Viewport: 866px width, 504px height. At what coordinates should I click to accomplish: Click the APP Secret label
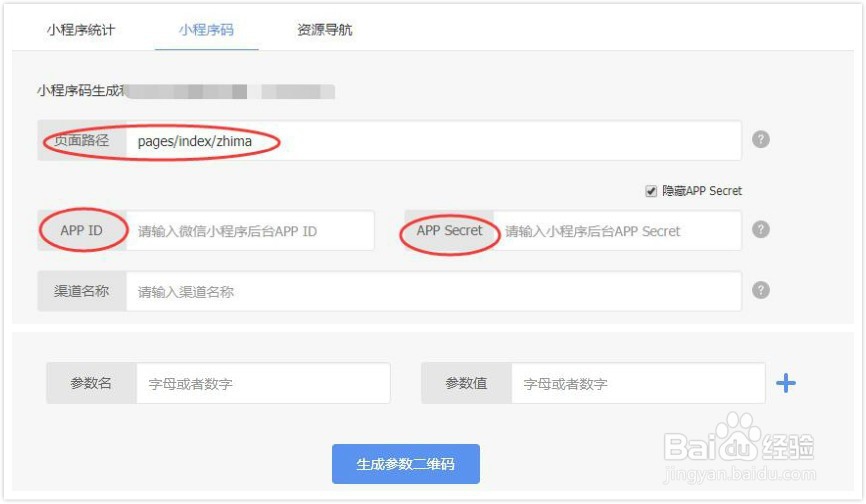coord(449,231)
